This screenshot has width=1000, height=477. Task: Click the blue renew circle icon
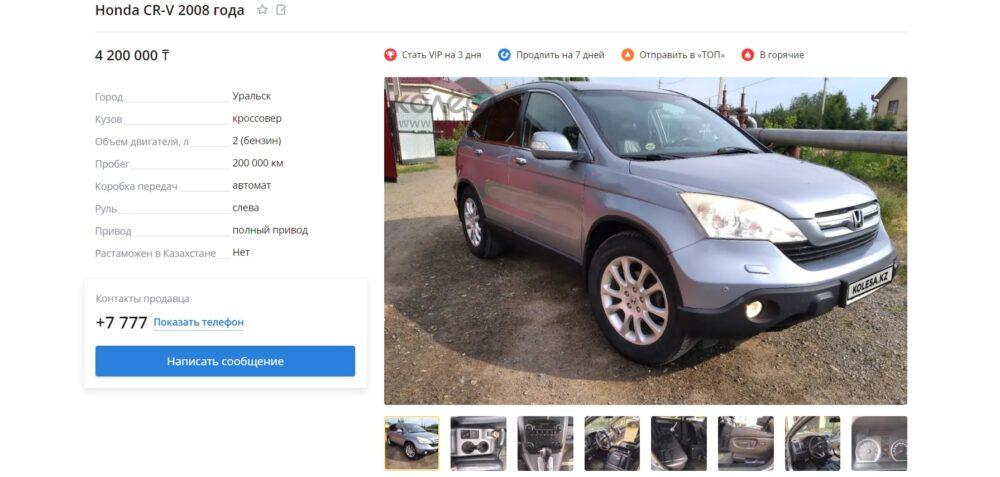(x=504, y=55)
